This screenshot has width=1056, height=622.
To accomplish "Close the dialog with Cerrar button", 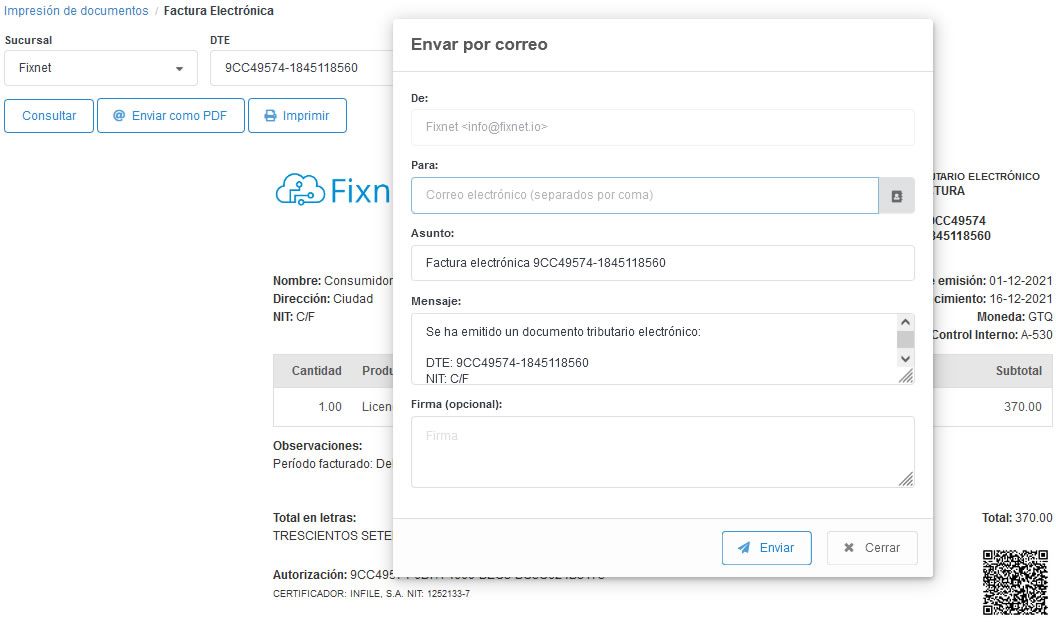I will tap(872, 548).
